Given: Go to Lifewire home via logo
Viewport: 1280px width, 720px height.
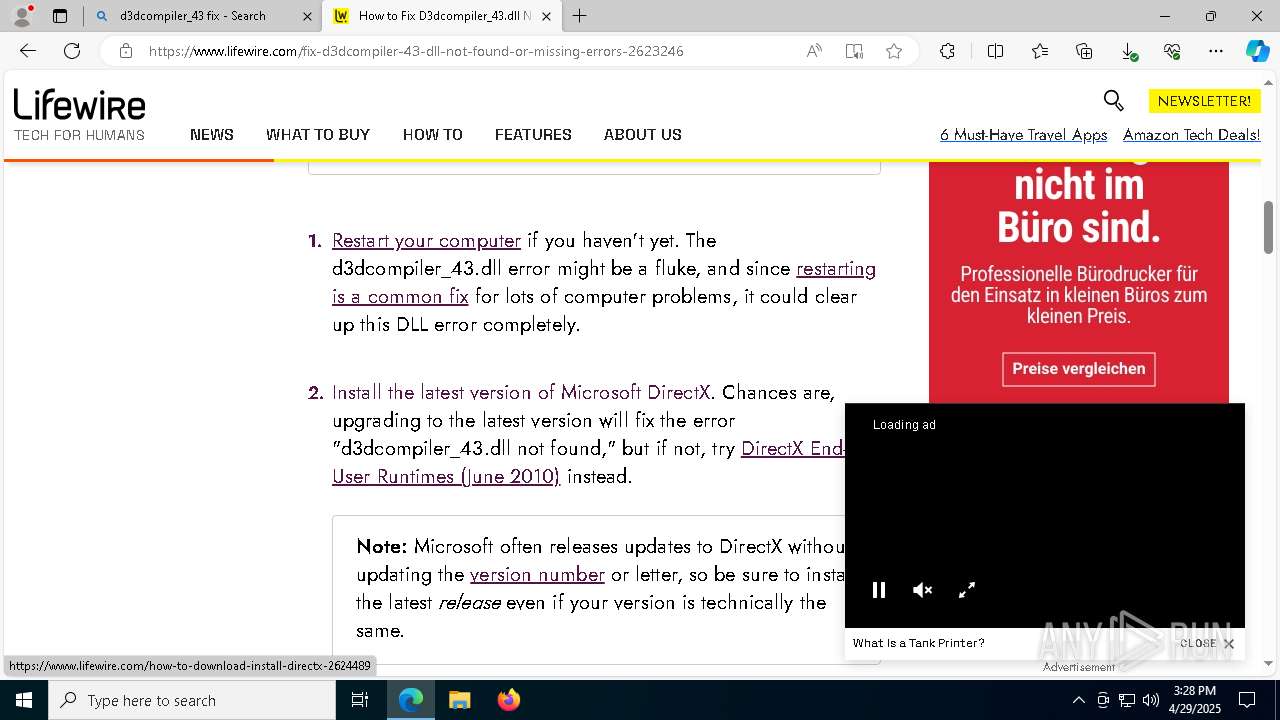Looking at the screenshot, I should point(79,105).
